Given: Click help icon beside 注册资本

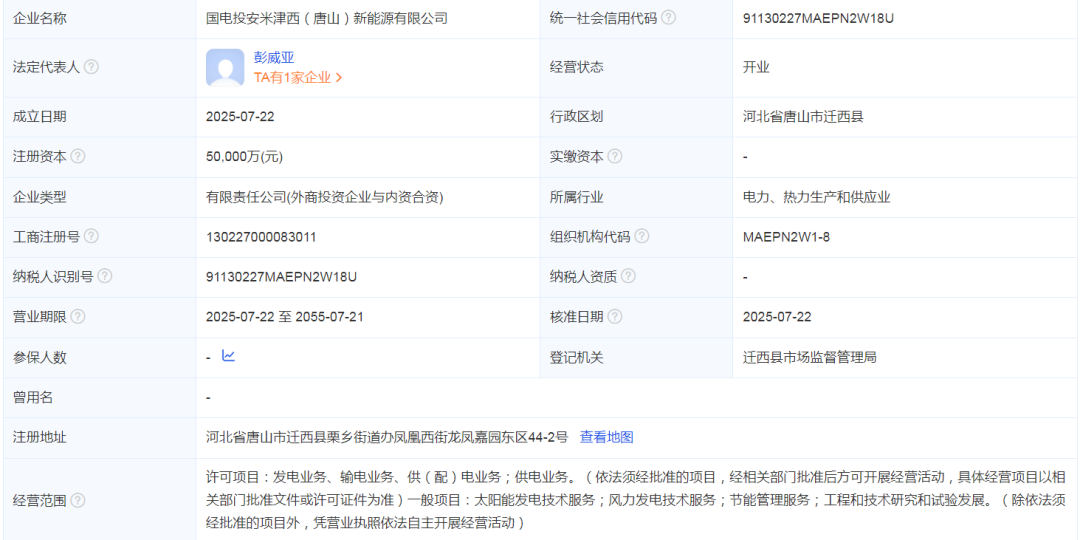Looking at the screenshot, I should 78,157.
